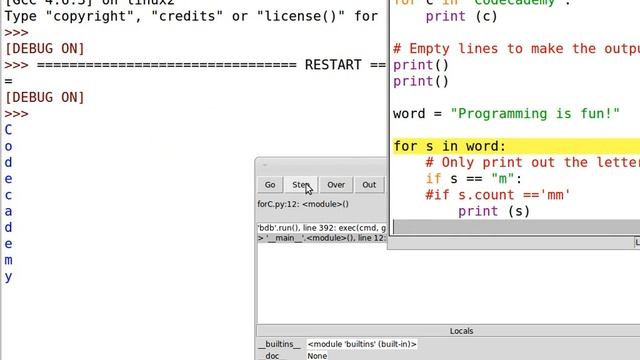
Task: Click the RESTART line in the shell
Action: (195, 65)
